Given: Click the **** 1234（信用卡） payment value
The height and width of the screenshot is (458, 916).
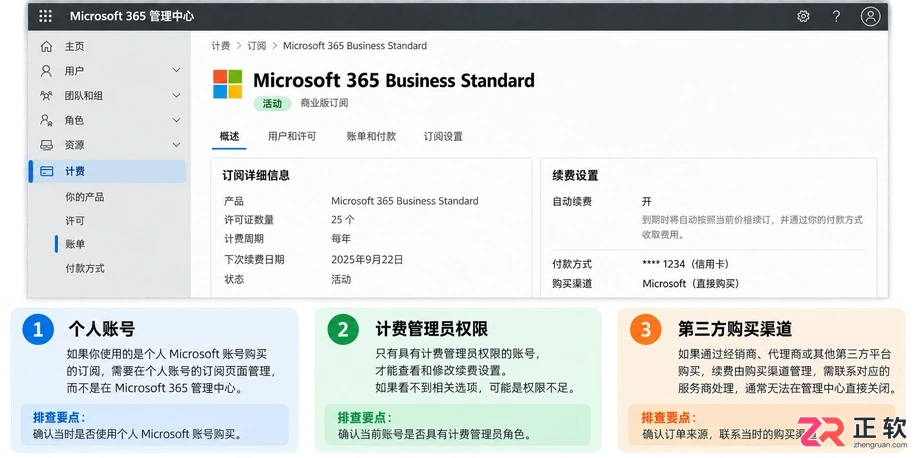Looking at the screenshot, I should 685,264.
